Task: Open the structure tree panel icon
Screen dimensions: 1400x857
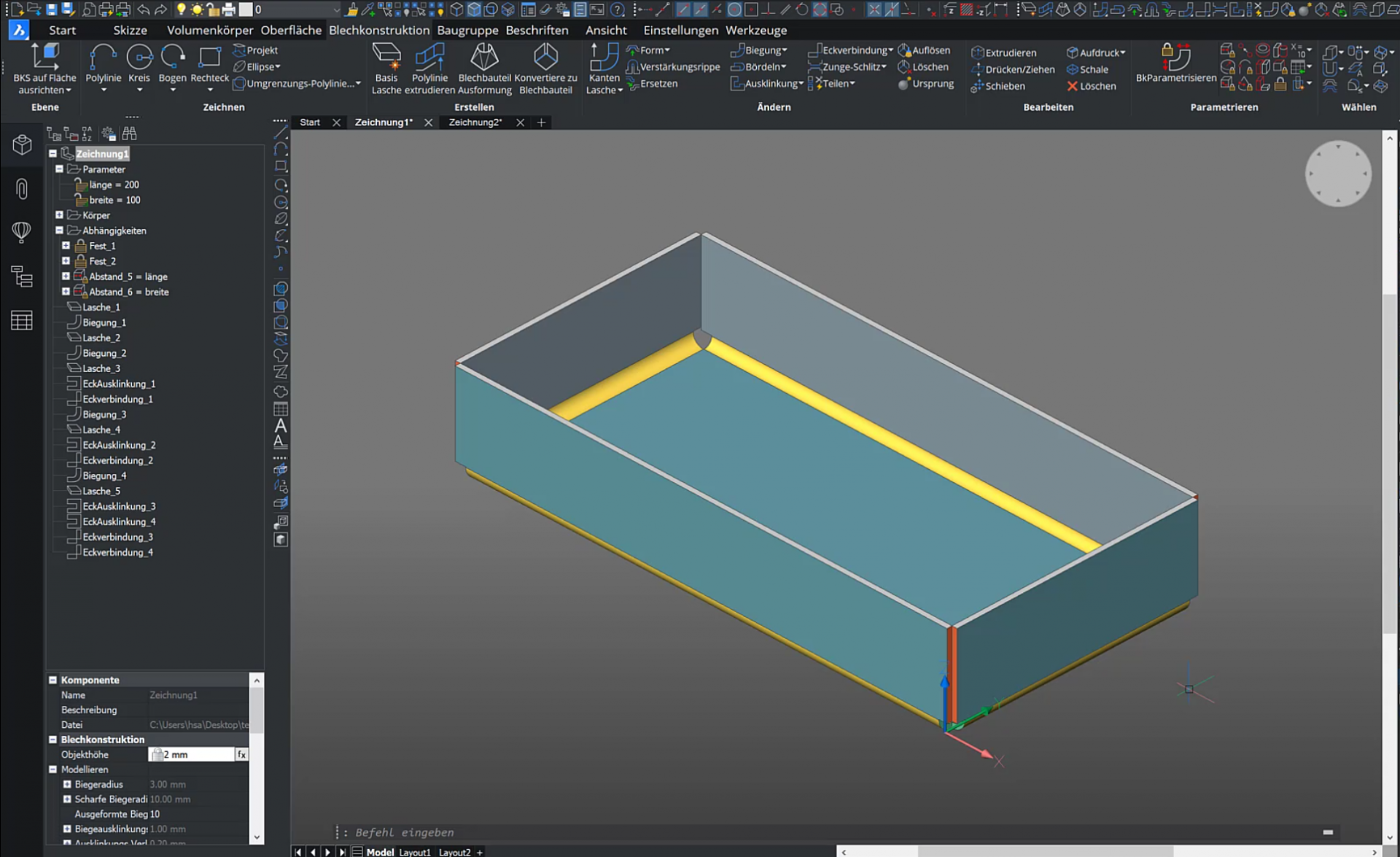Action: (22, 276)
